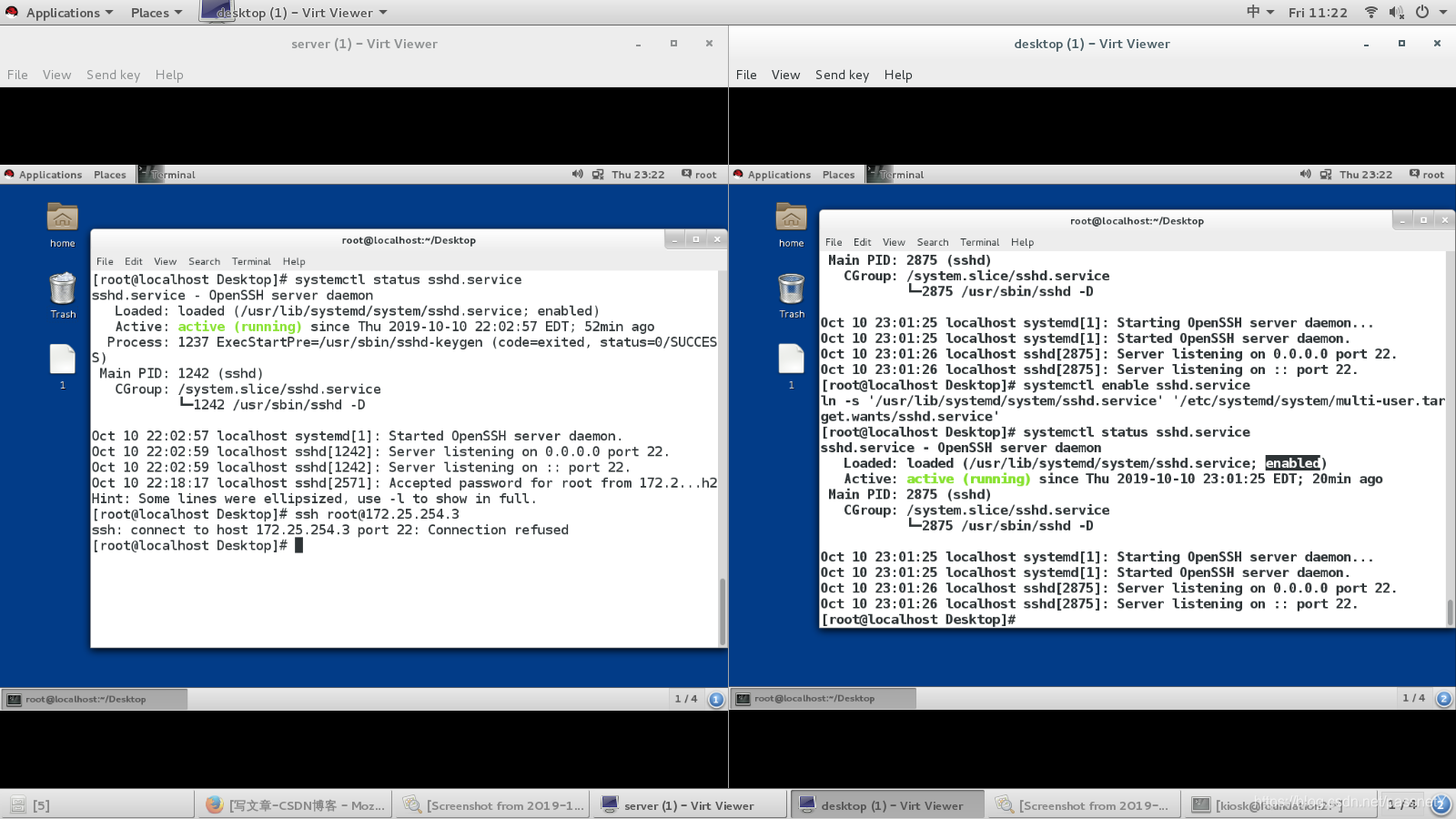The image size is (1456, 819).
Task: Select home folder icon on server guest desktop
Action: point(62,227)
